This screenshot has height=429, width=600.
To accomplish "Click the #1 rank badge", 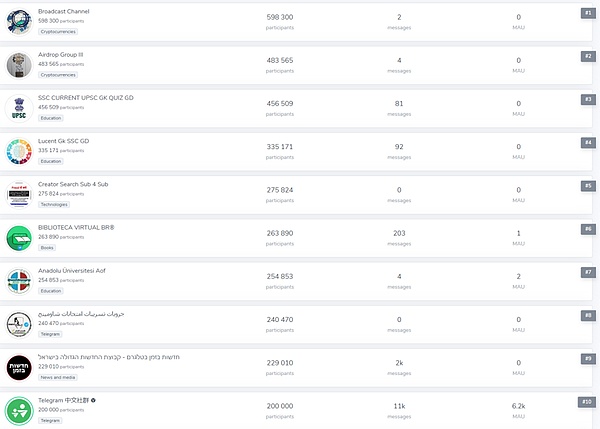I will coord(587,13).
